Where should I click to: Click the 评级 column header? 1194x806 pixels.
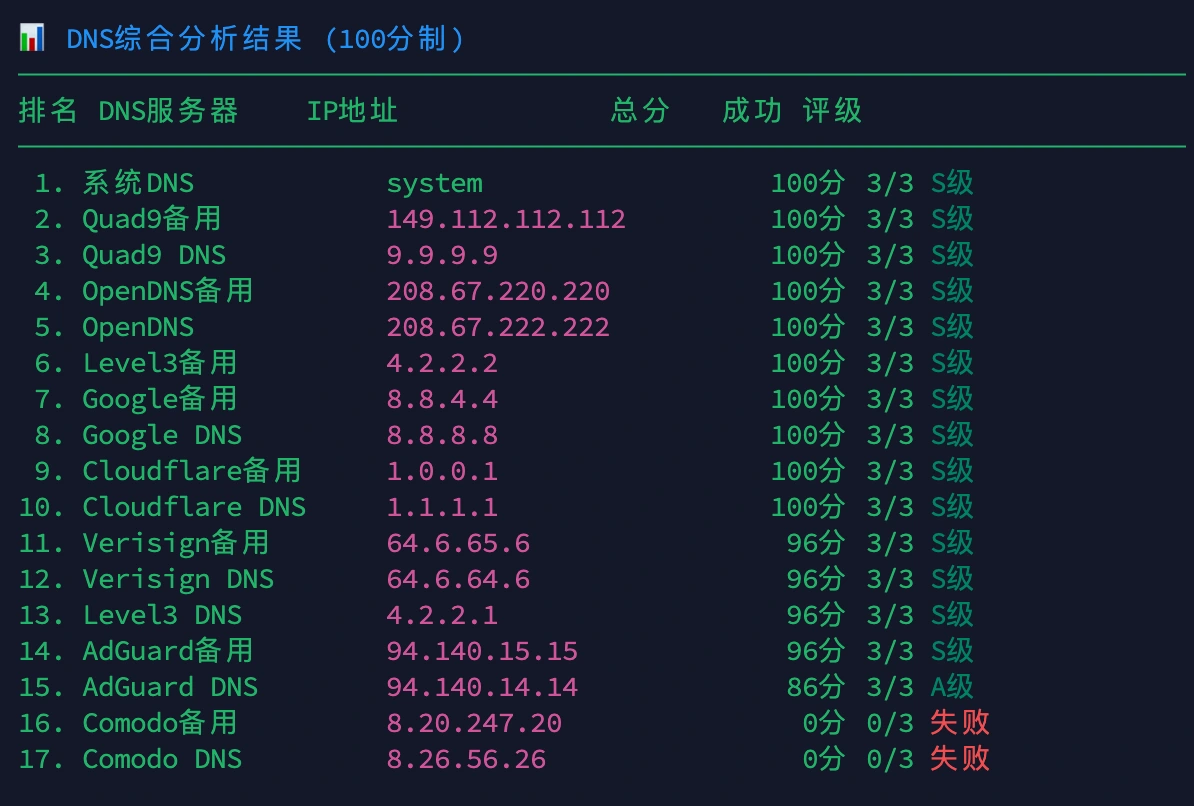pyautogui.click(x=832, y=111)
